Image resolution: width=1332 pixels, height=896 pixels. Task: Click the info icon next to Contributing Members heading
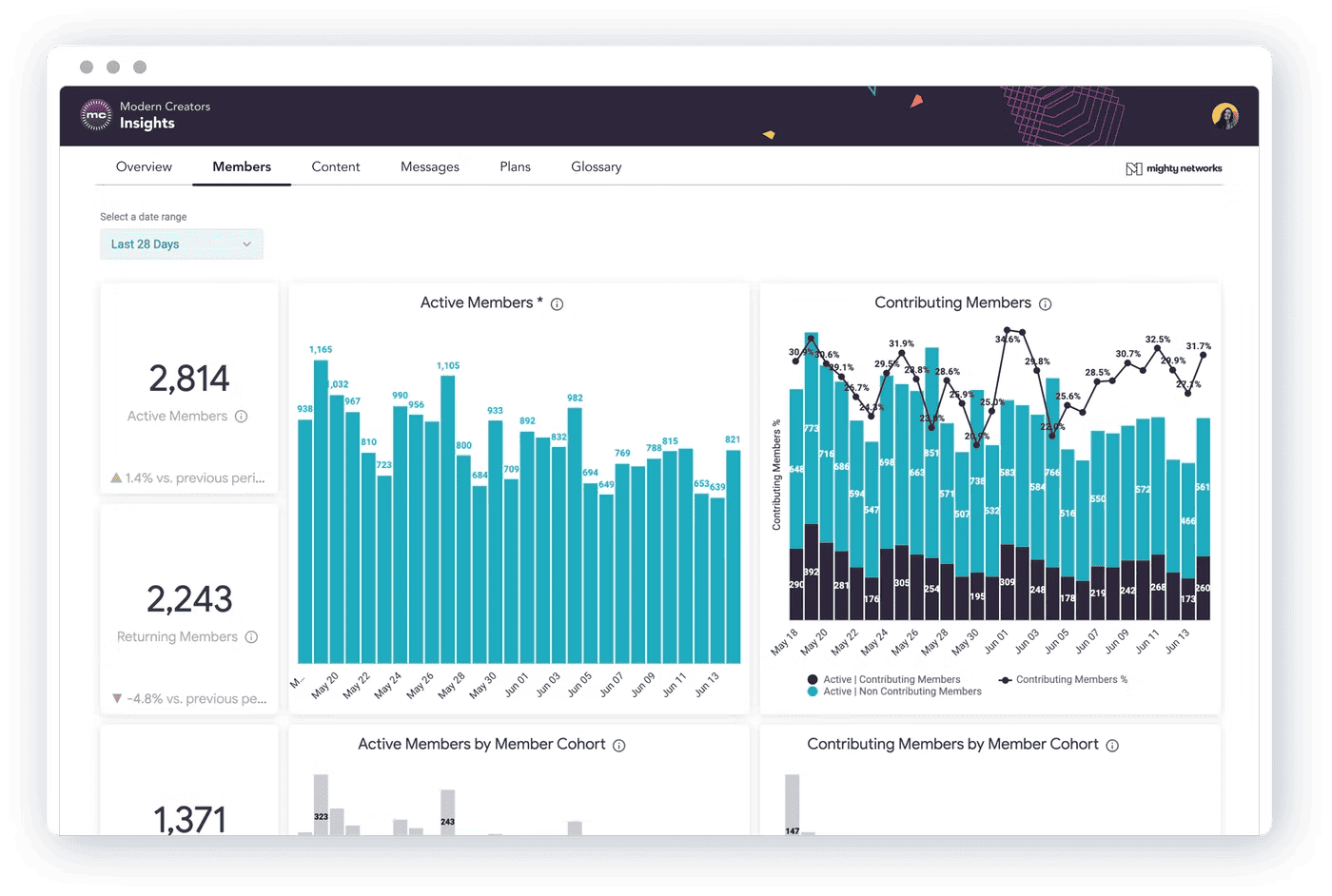click(x=1046, y=303)
